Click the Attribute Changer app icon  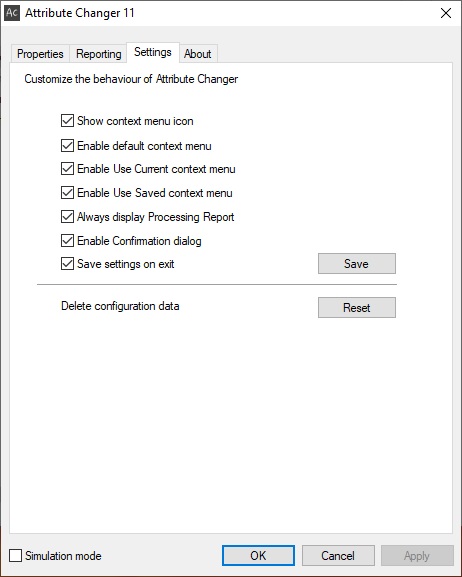coord(12,13)
